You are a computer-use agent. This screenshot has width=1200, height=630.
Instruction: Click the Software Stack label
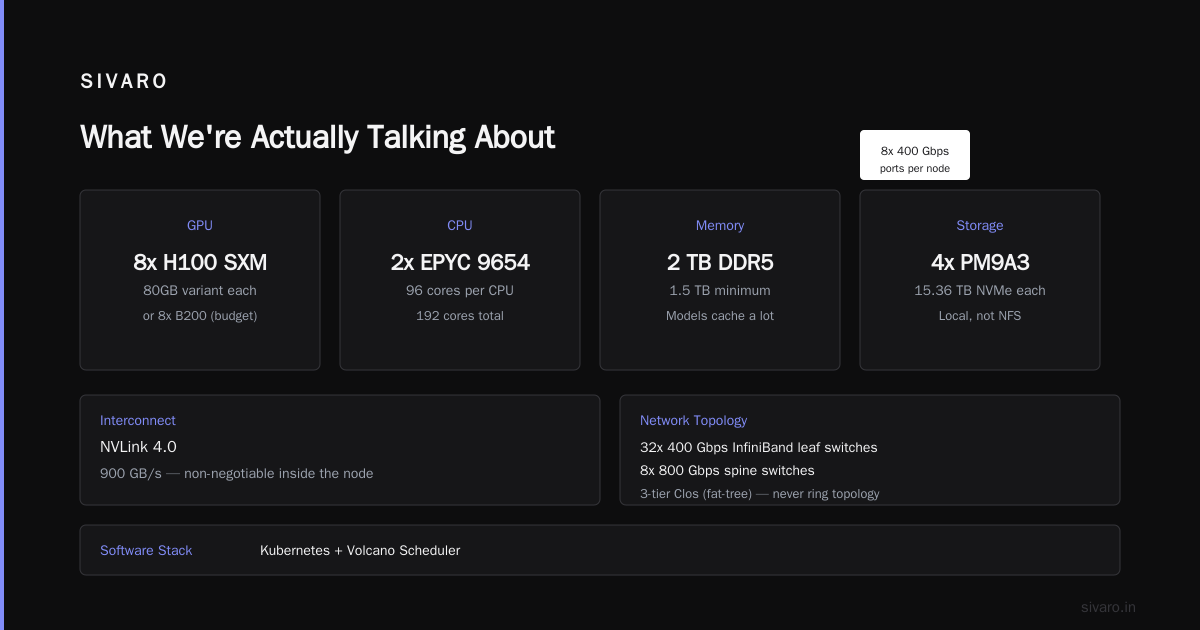[146, 551]
